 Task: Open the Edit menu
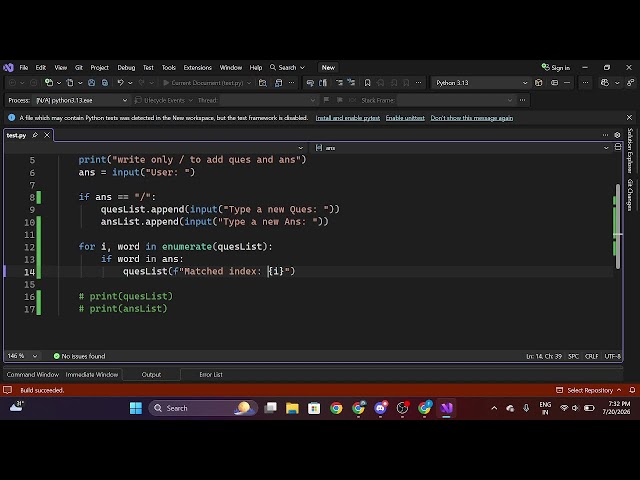tap(41, 67)
